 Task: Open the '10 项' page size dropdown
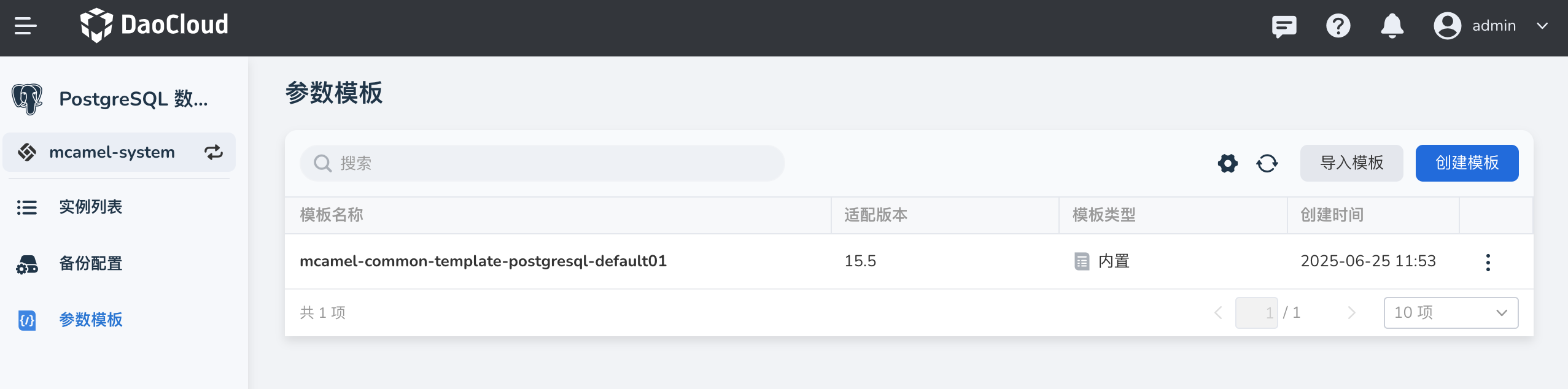1451,312
